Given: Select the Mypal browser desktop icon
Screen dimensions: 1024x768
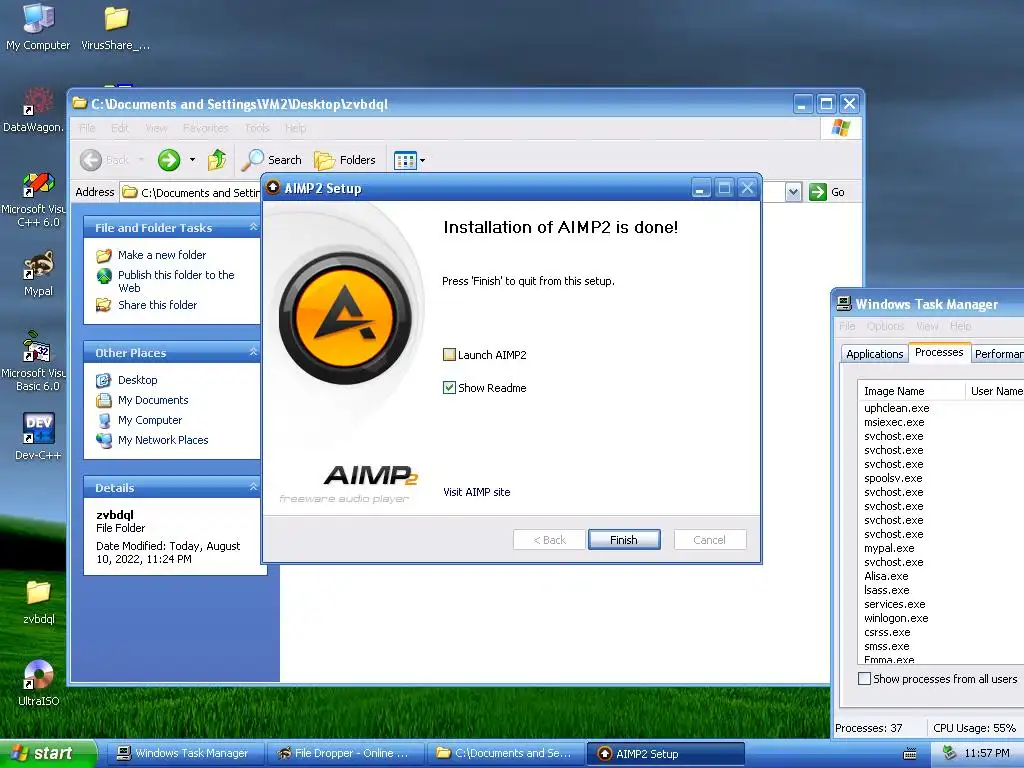Looking at the screenshot, I should click(x=38, y=273).
